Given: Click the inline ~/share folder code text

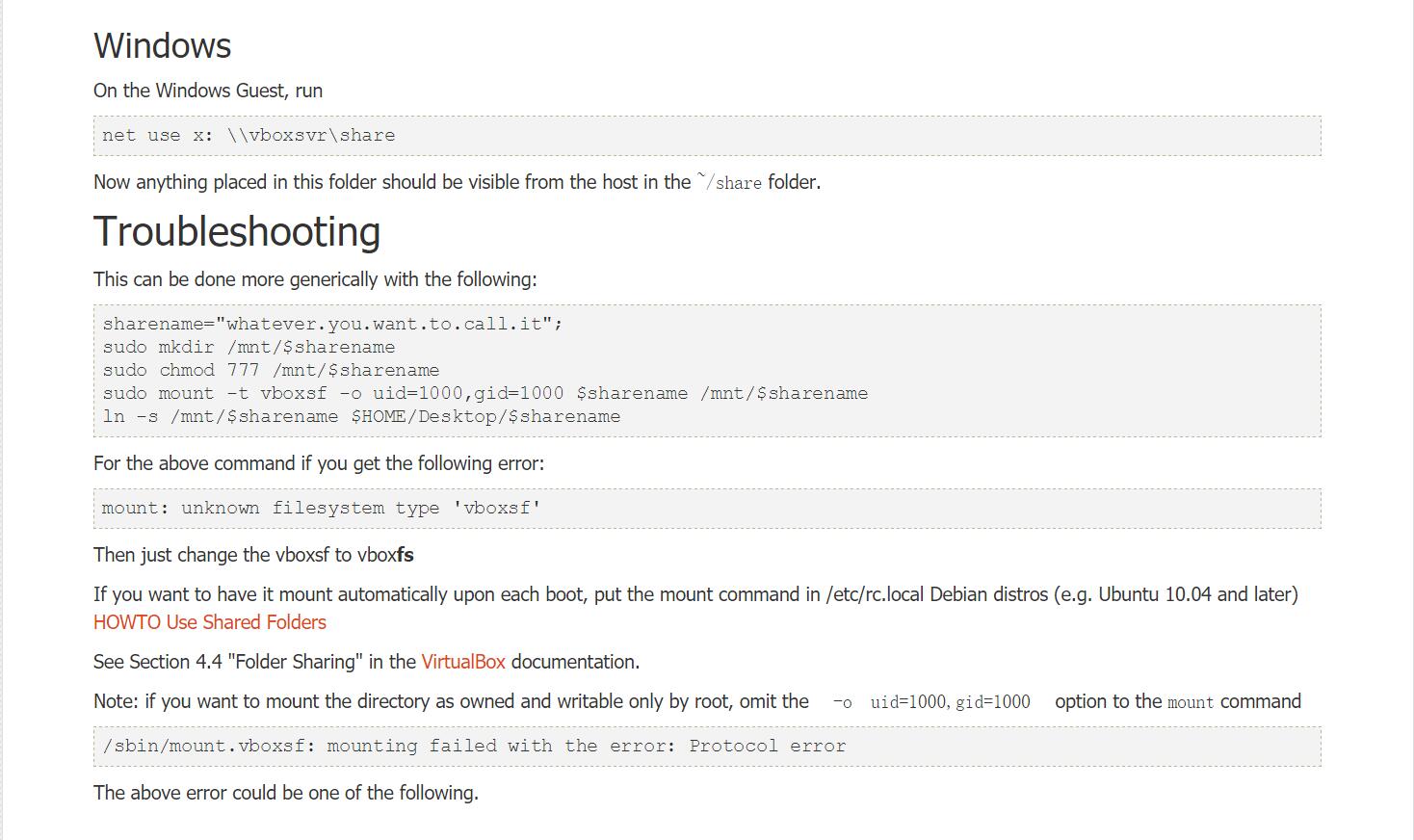Looking at the screenshot, I should [729, 182].
